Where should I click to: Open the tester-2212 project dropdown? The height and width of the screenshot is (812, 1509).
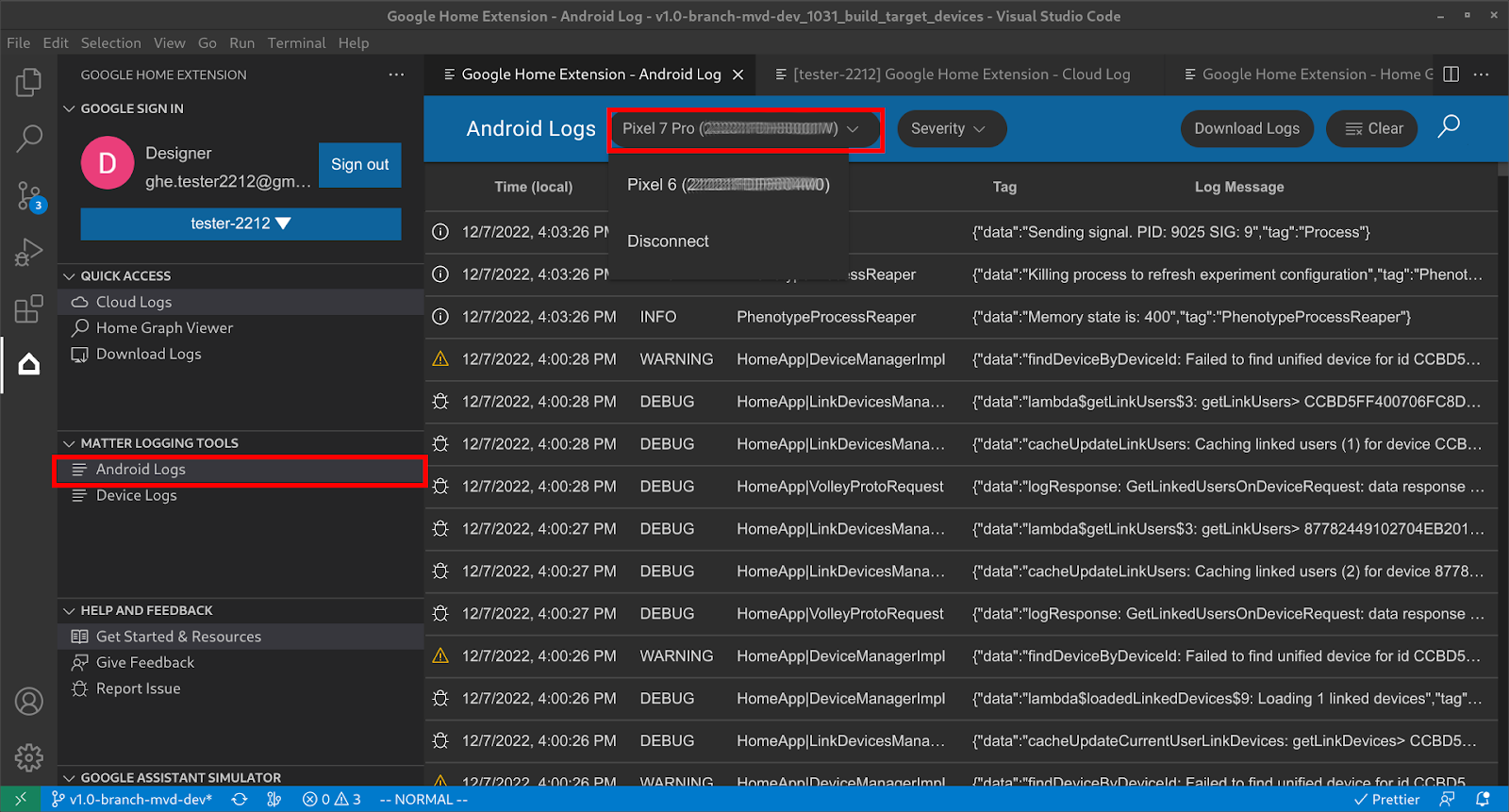click(x=240, y=224)
